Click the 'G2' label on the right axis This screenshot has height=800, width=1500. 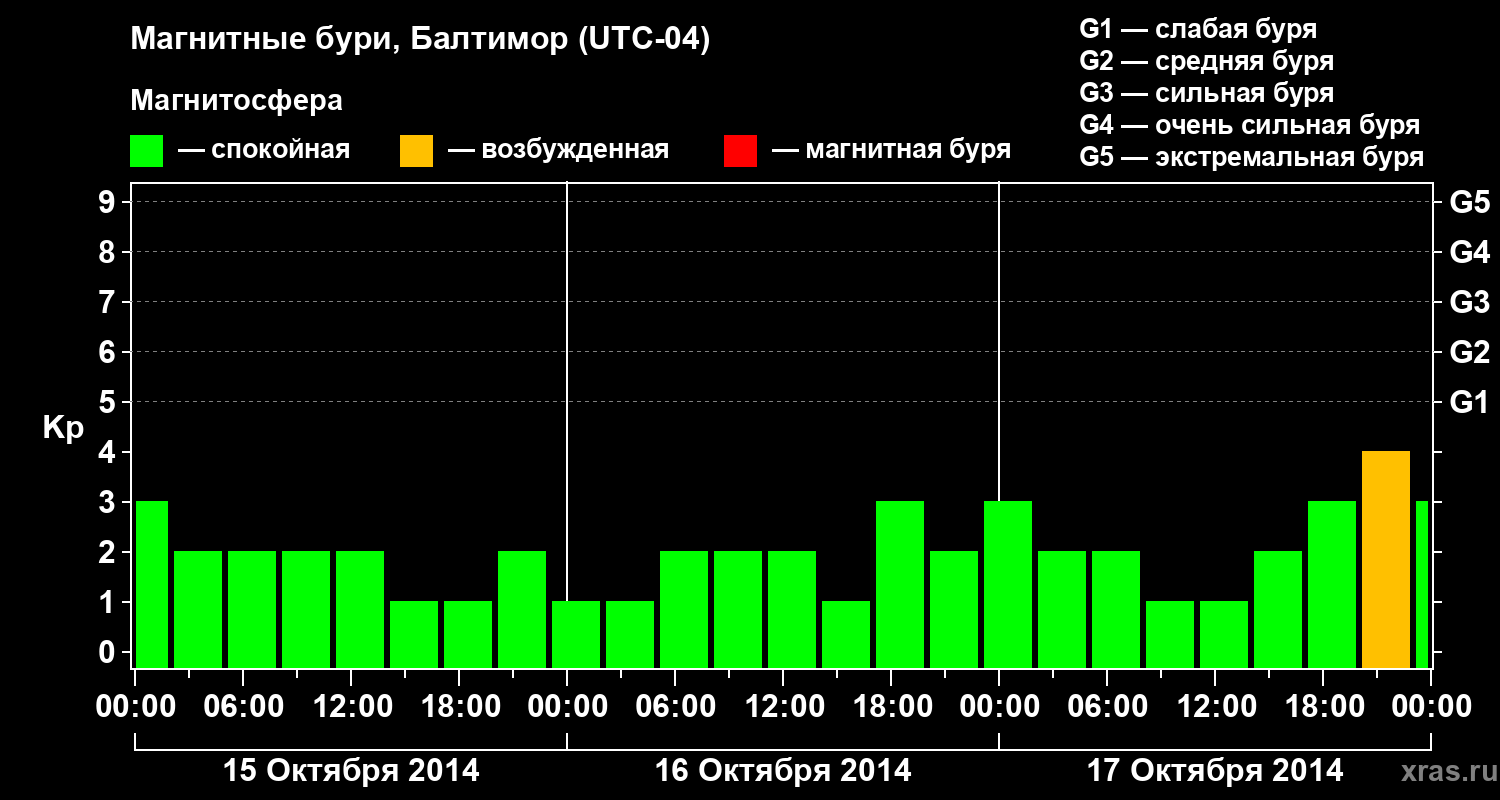pos(1469,352)
